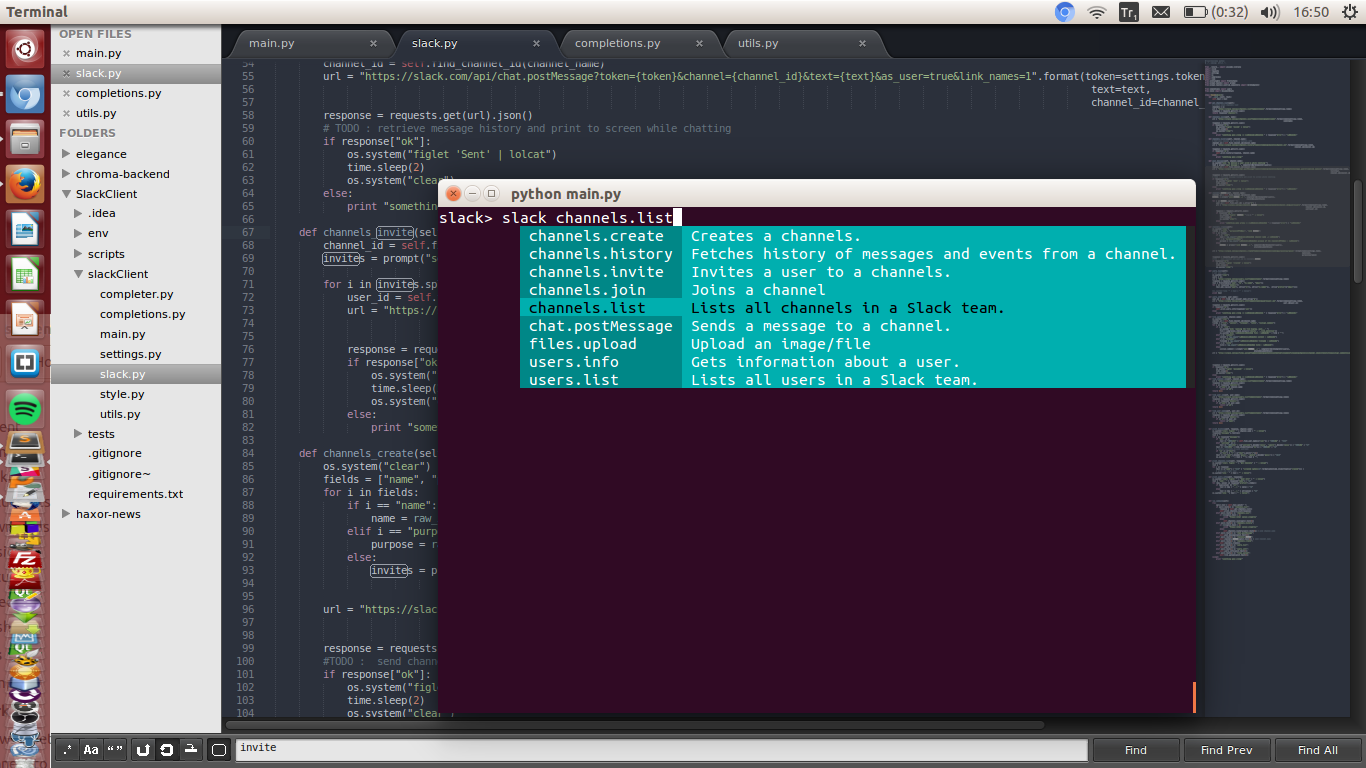Toggle in-selection search option
This screenshot has height=768, width=1366.
[191, 749]
